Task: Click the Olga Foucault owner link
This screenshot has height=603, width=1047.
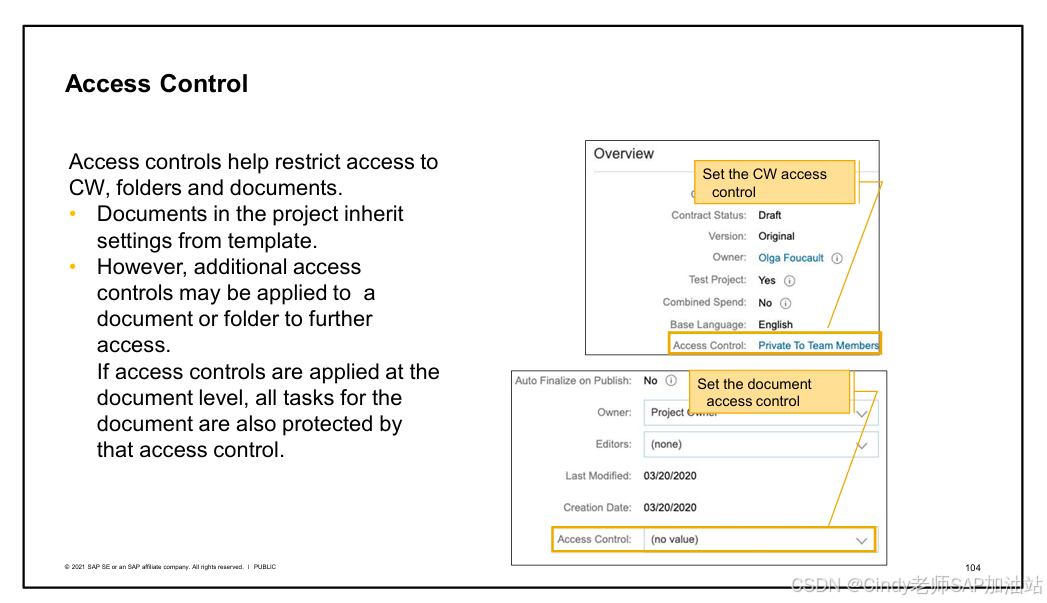Action: pos(792,258)
